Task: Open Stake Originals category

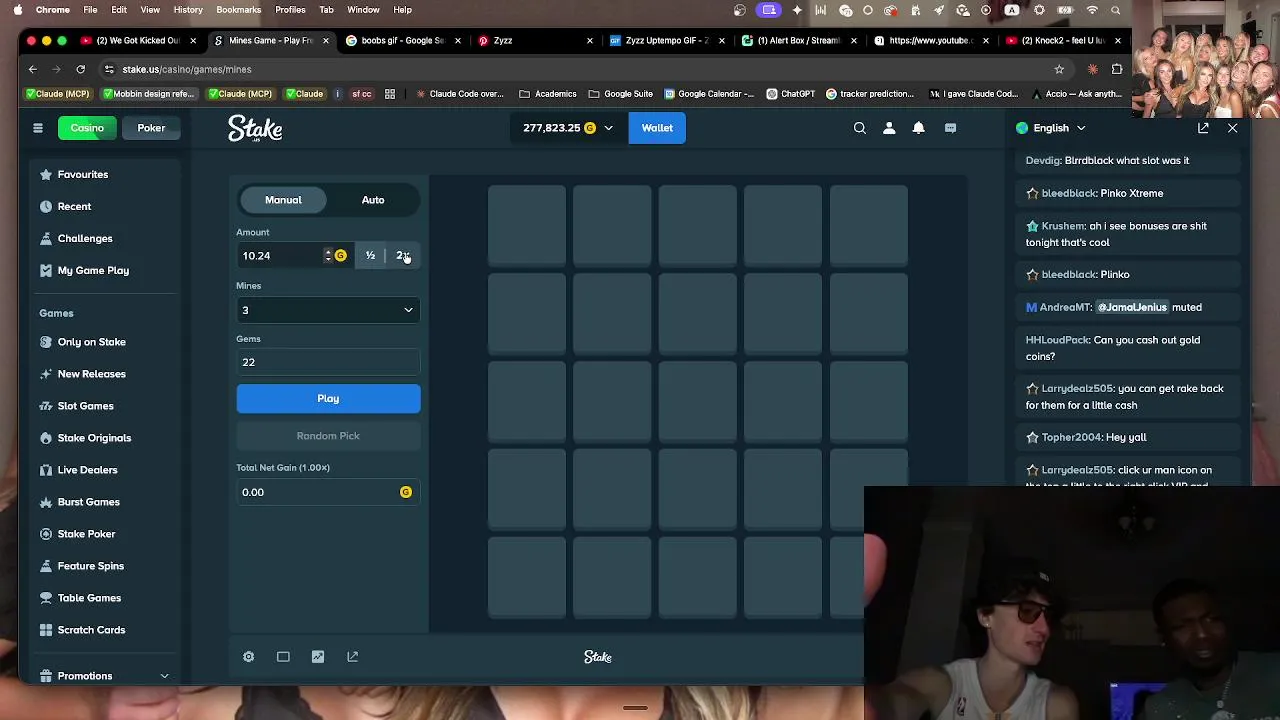Action: pyautogui.click(x=94, y=438)
